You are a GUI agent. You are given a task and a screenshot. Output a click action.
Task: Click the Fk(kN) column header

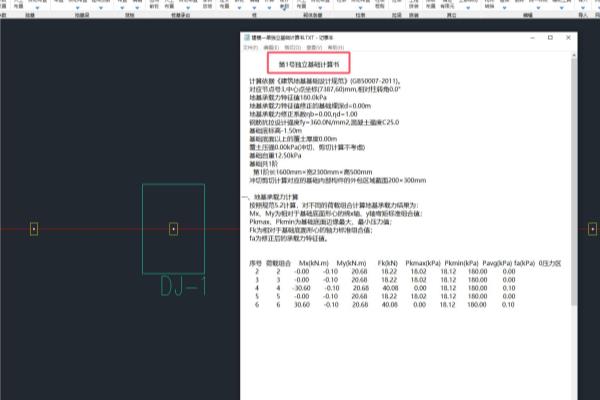tap(388, 263)
